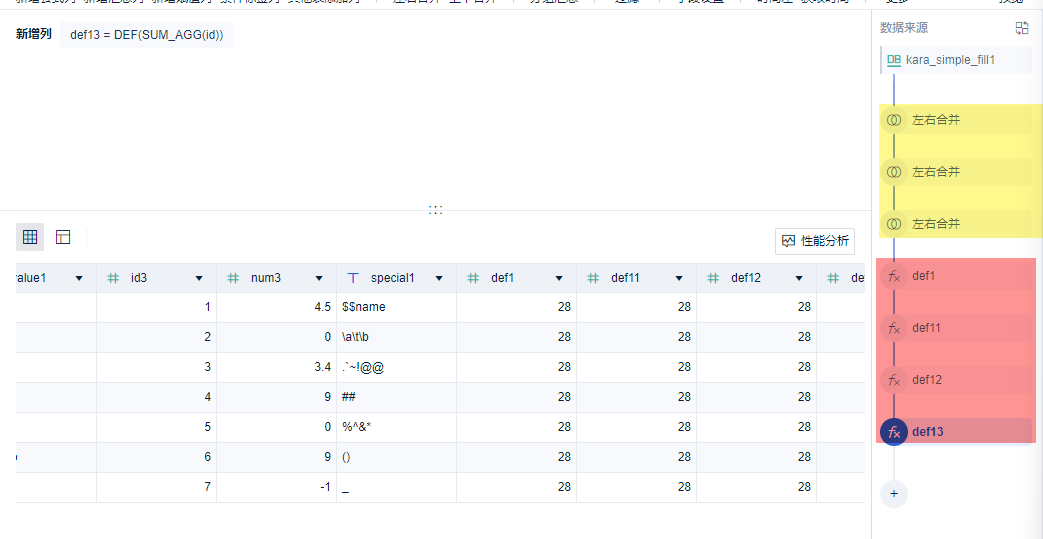Open the def12 column dropdown arrow
Viewport: 1043px width, 539px height.
tap(799, 278)
